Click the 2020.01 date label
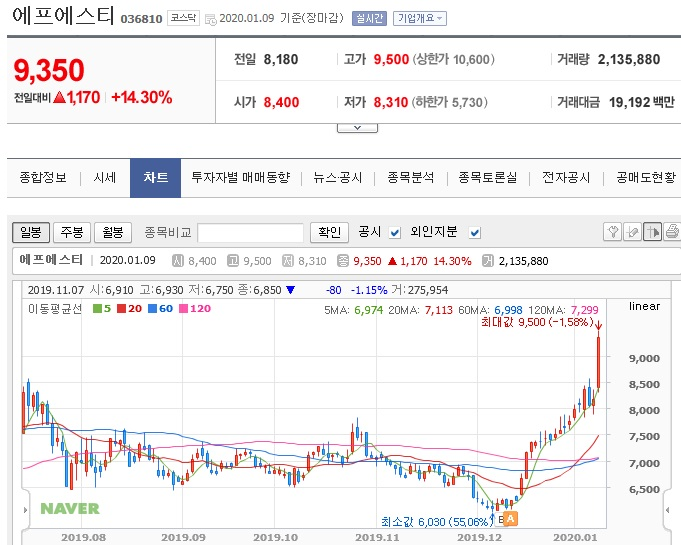 click(x=575, y=538)
